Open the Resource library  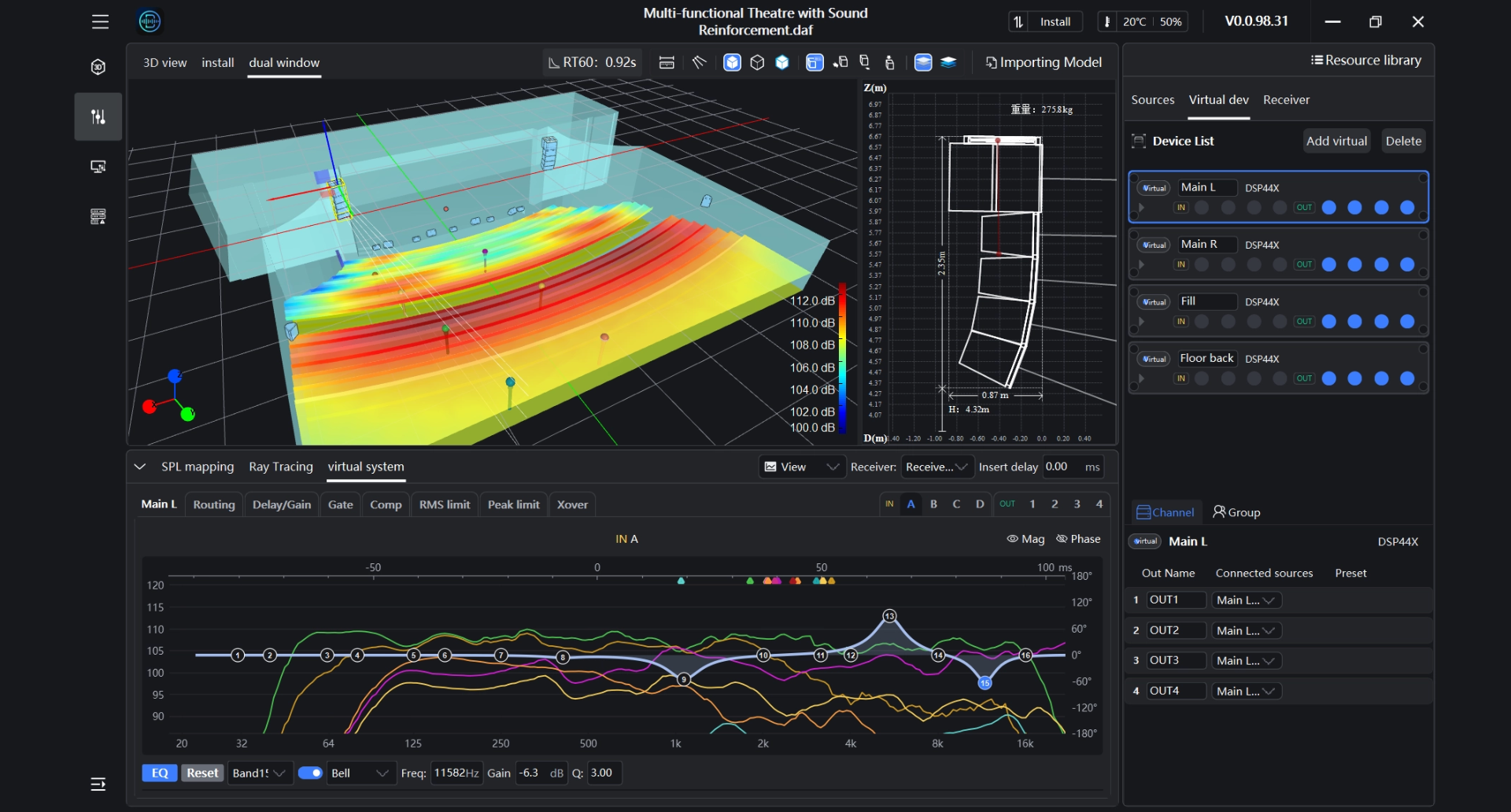[1365, 60]
